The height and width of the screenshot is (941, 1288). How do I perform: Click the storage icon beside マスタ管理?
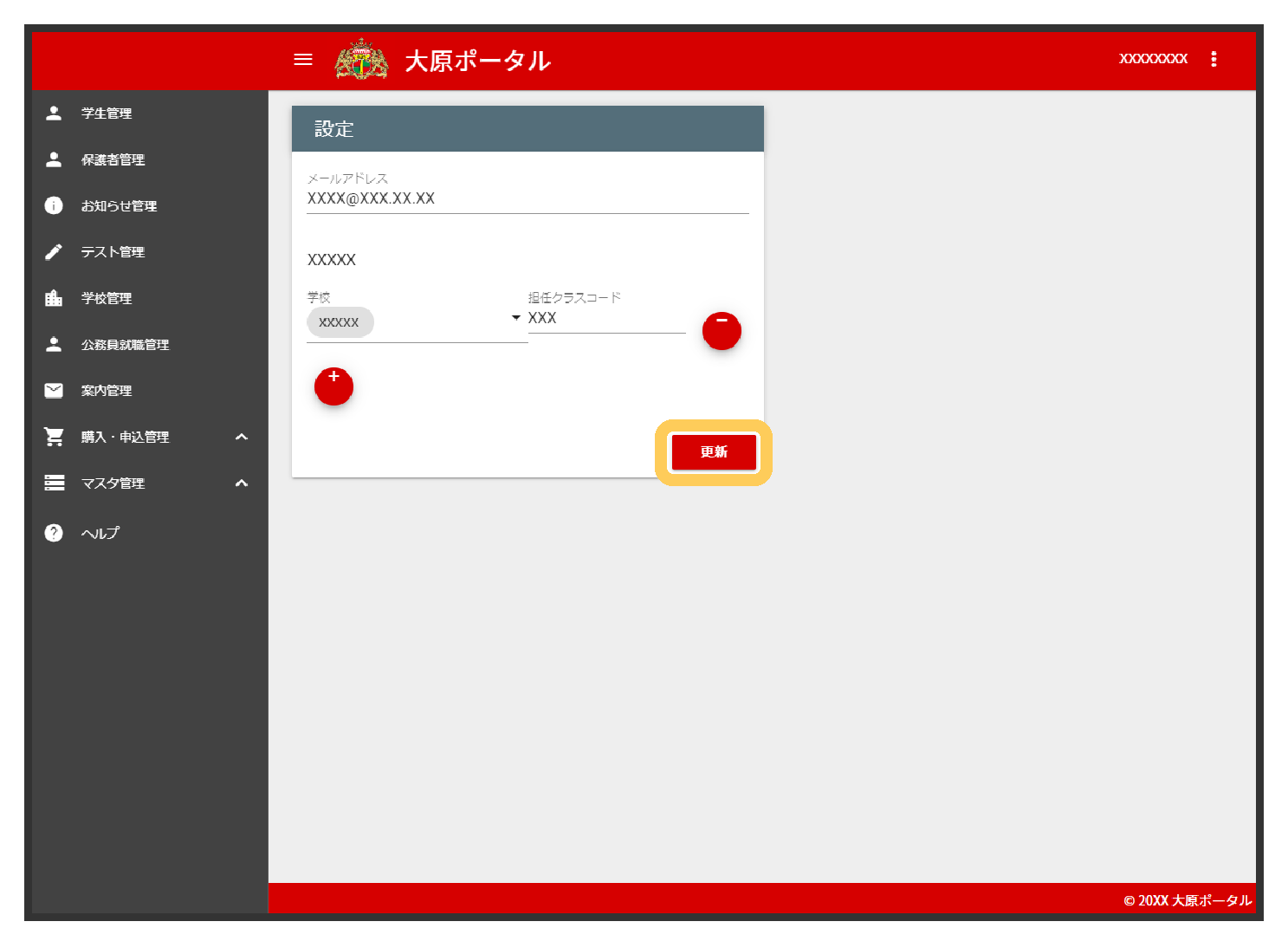55,483
